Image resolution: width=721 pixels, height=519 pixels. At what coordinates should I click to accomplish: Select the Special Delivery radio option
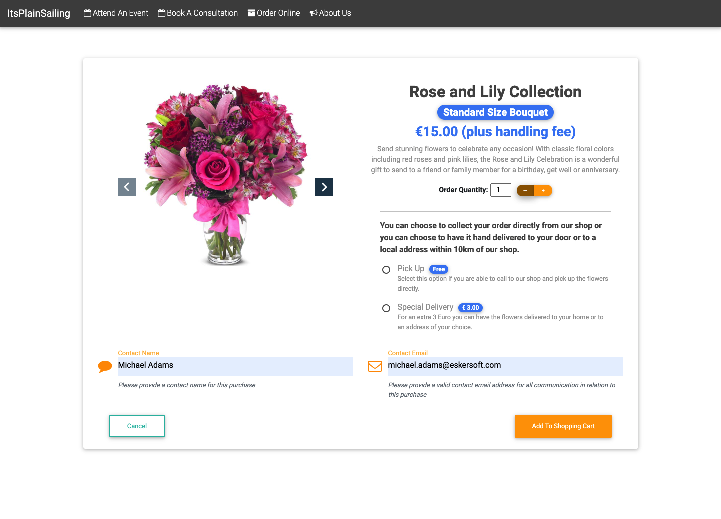pyautogui.click(x=386, y=308)
